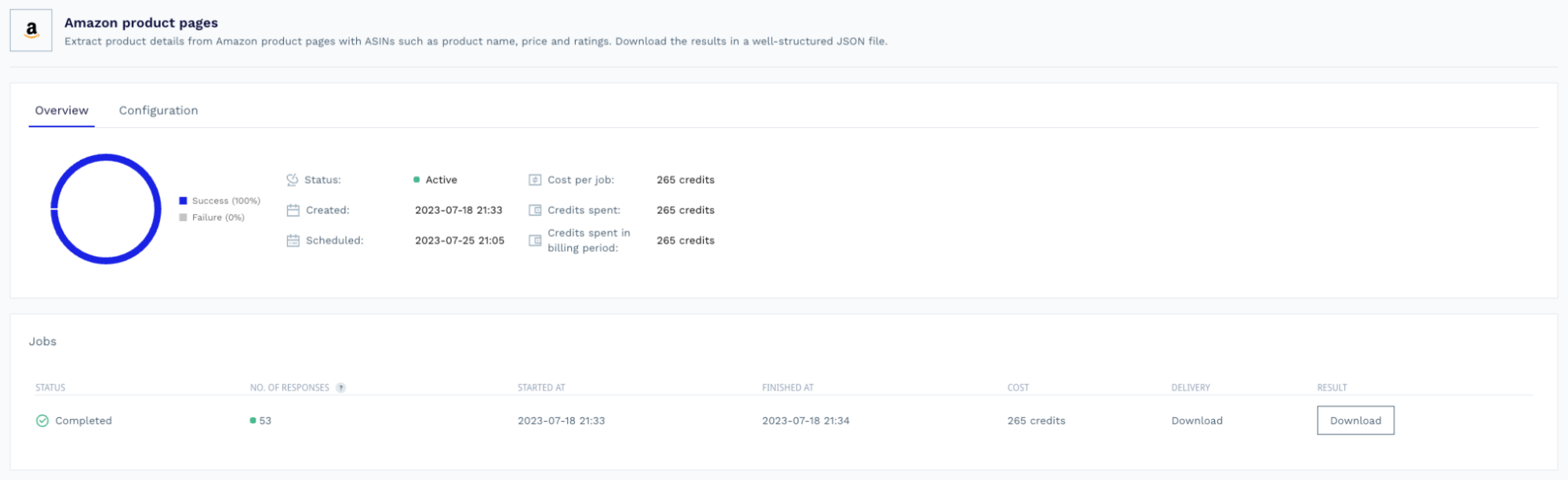Viewport: 1568px width, 480px height.
Task: Click the STARTED AT column header
Action: (x=541, y=387)
